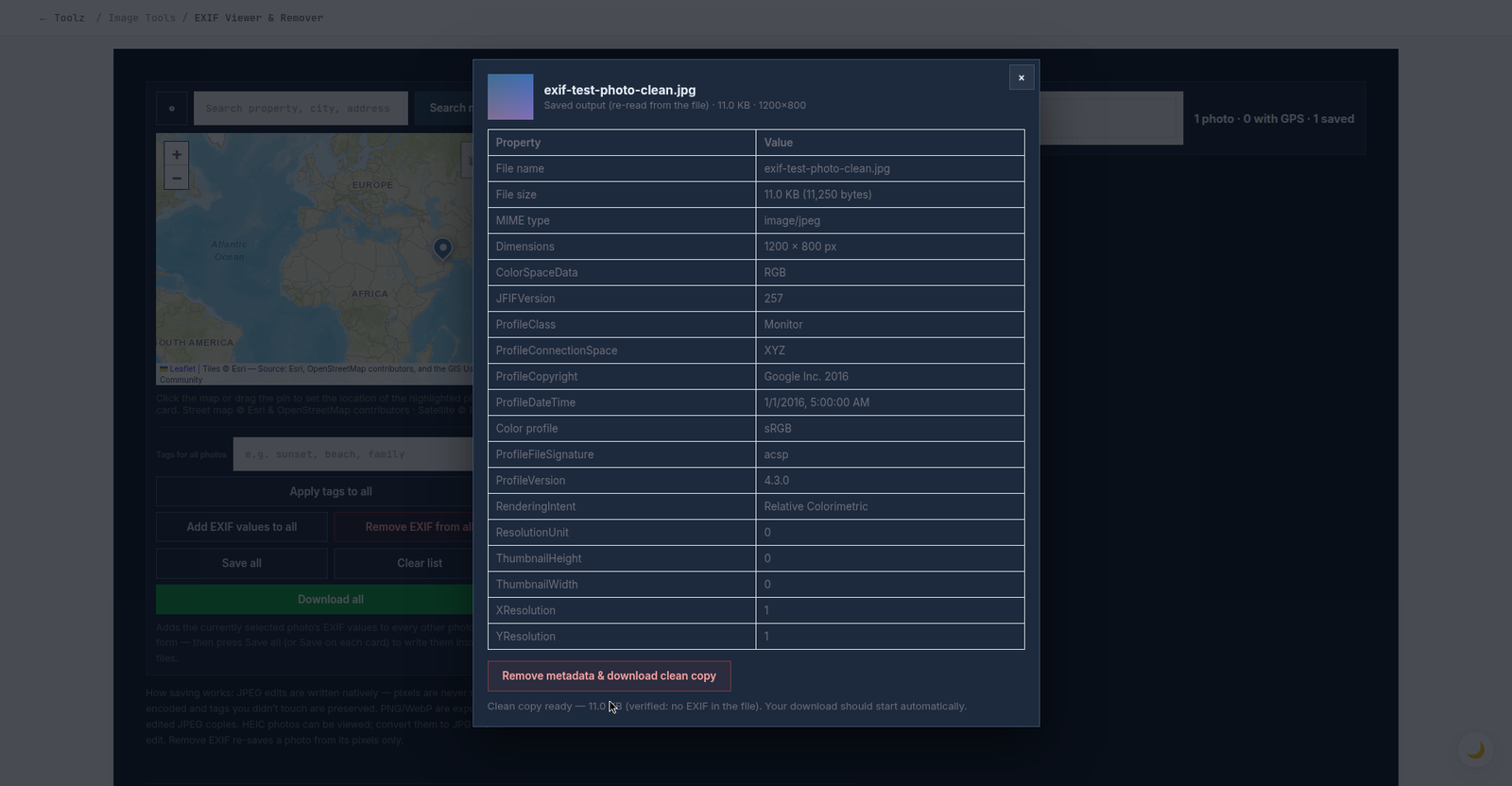
Task: Click the blue location pin on the map
Action: coord(442,248)
